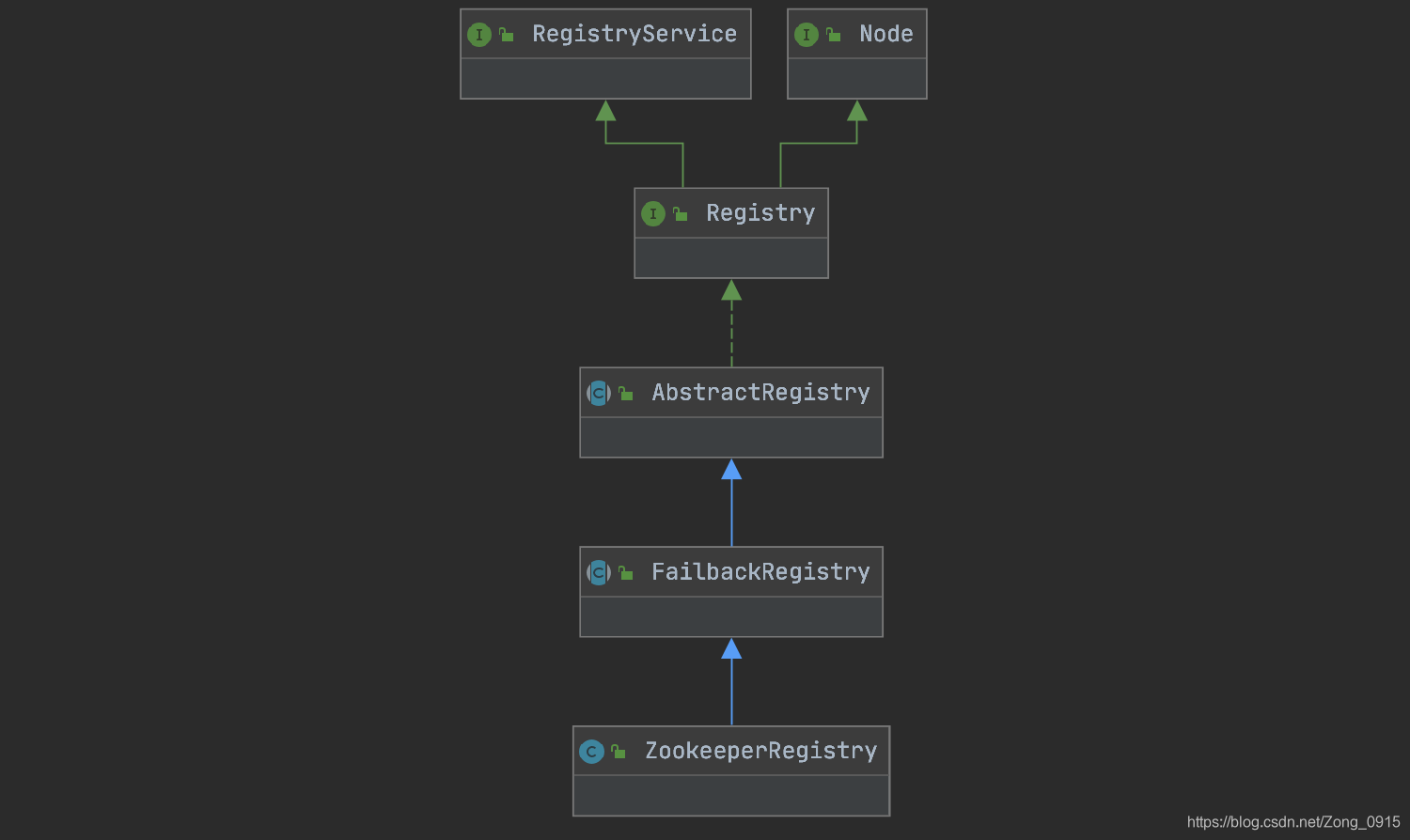1410x840 pixels.
Task: Click the public lock icon beside Node
Action: tap(833, 35)
